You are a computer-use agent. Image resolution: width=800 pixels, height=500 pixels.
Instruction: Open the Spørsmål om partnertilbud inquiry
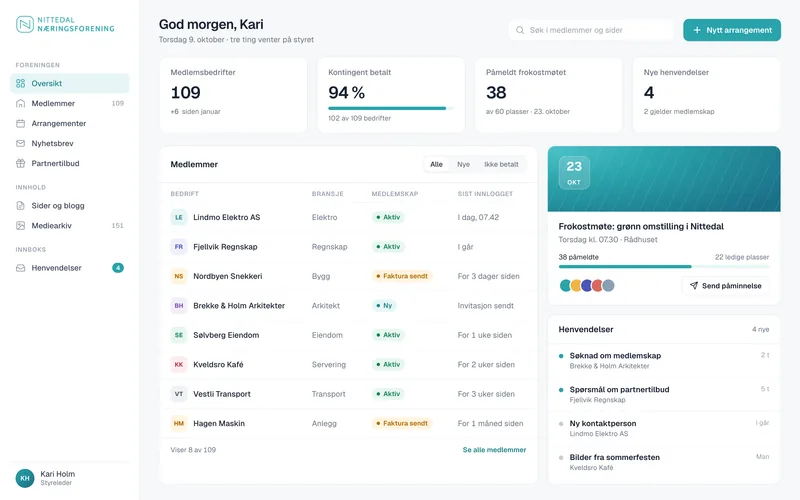pos(664,394)
